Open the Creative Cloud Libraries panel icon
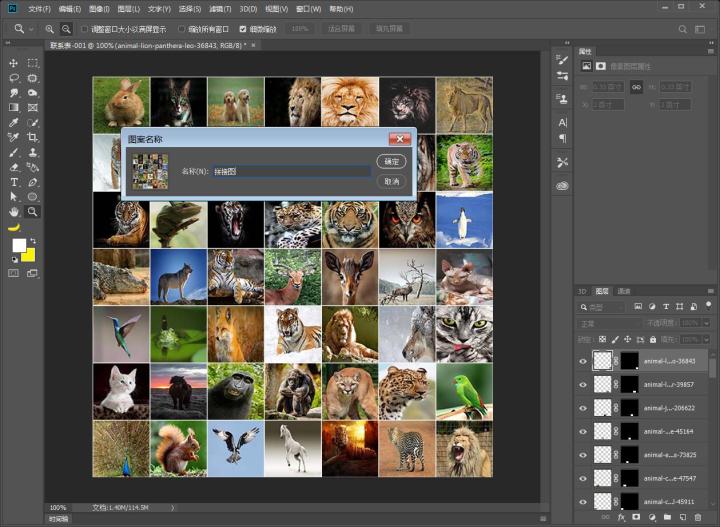The image size is (720, 527). click(562, 186)
